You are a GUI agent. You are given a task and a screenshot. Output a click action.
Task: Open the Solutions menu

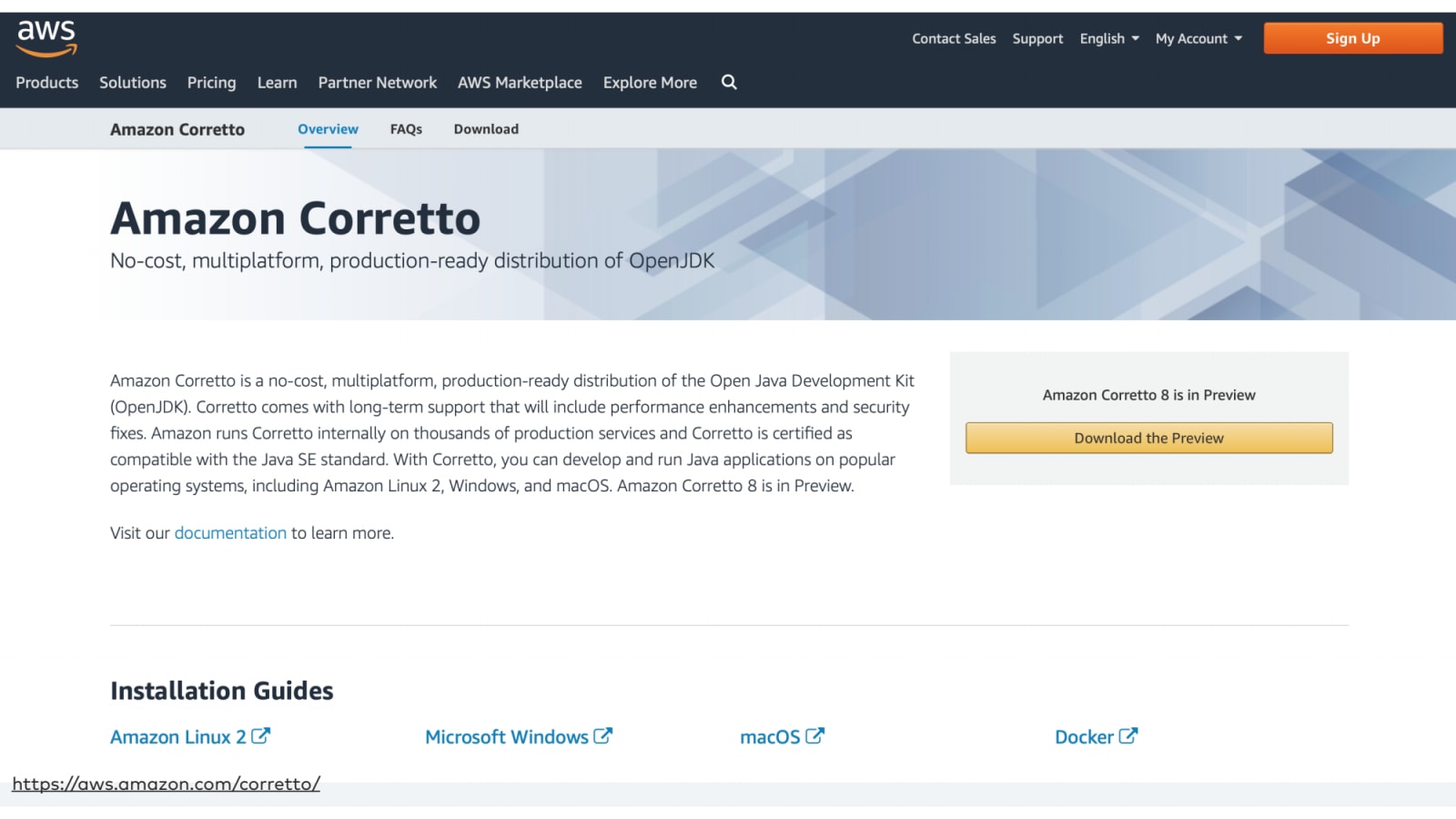click(x=133, y=82)
